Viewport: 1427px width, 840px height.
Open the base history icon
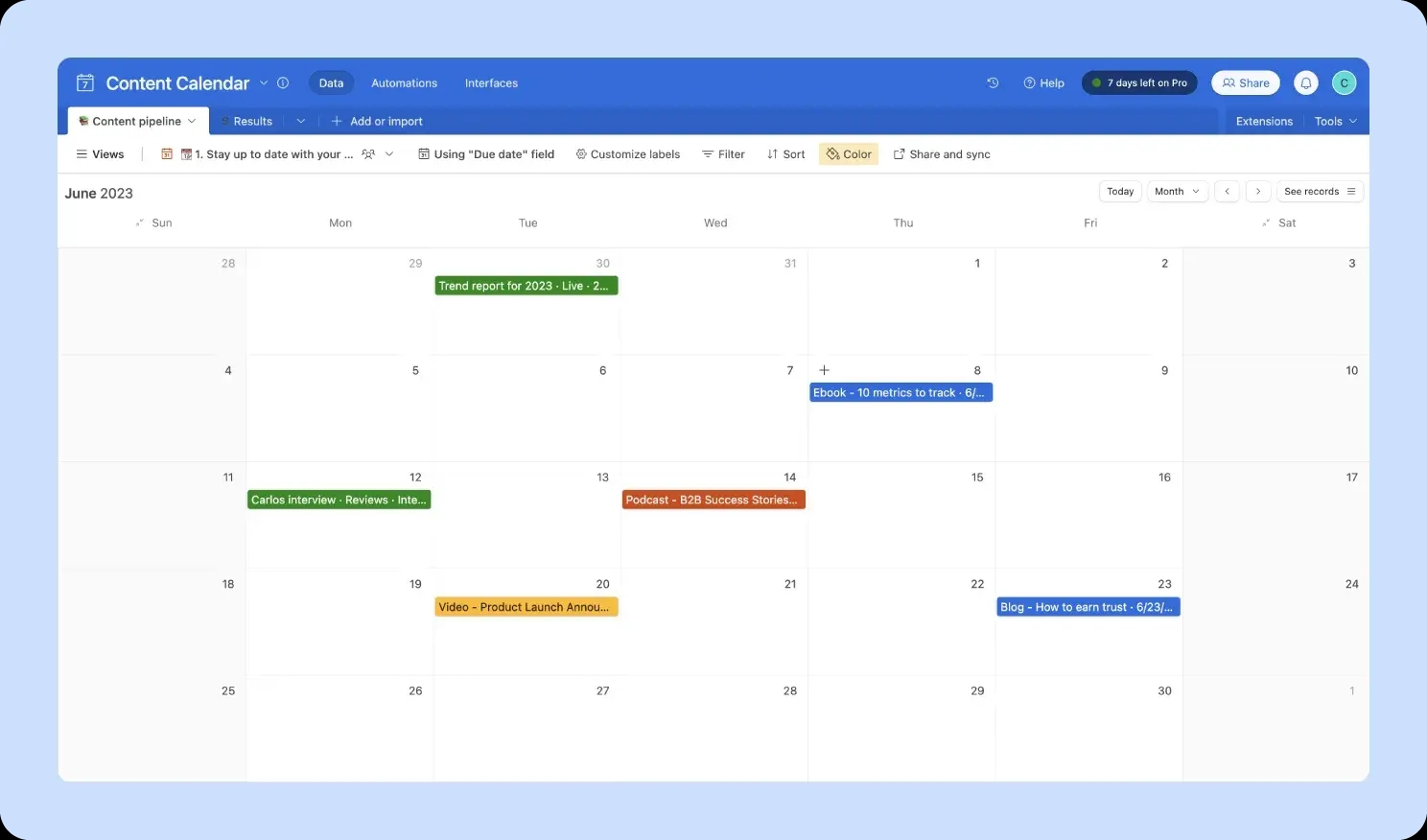[993, 83]
